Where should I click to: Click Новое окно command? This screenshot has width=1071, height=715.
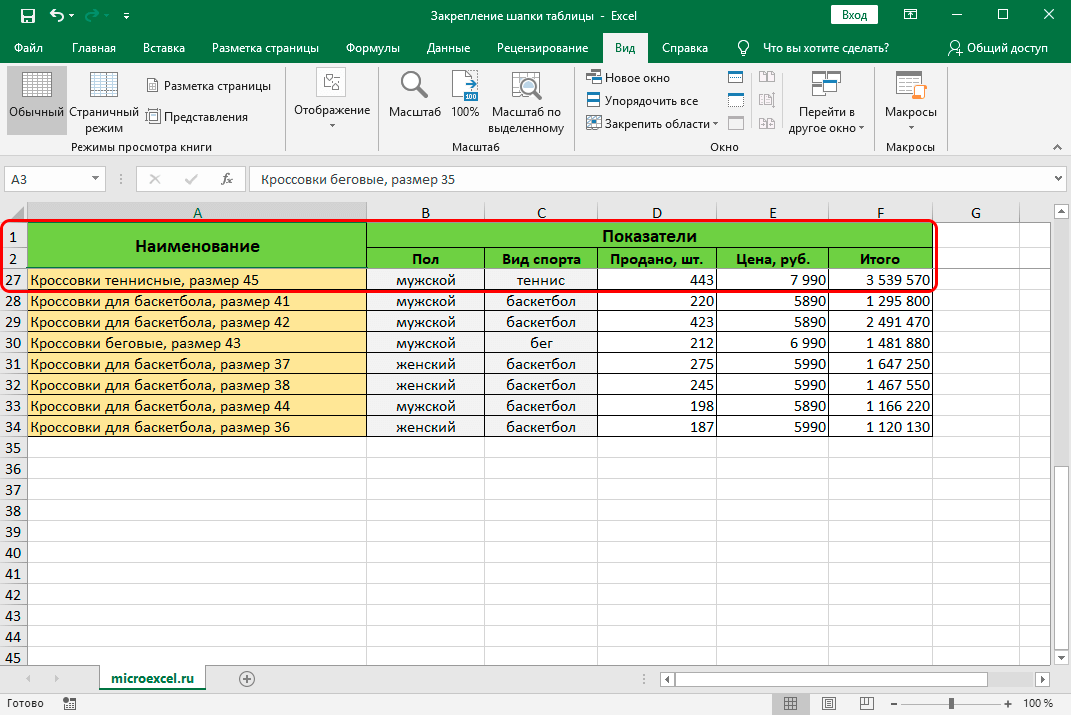628,78
